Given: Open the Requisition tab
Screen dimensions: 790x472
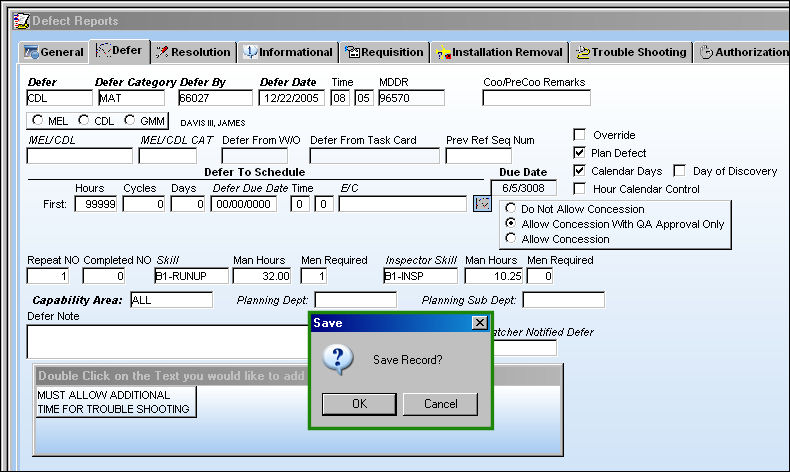Looking at the screenshot, I should [384, 52].
